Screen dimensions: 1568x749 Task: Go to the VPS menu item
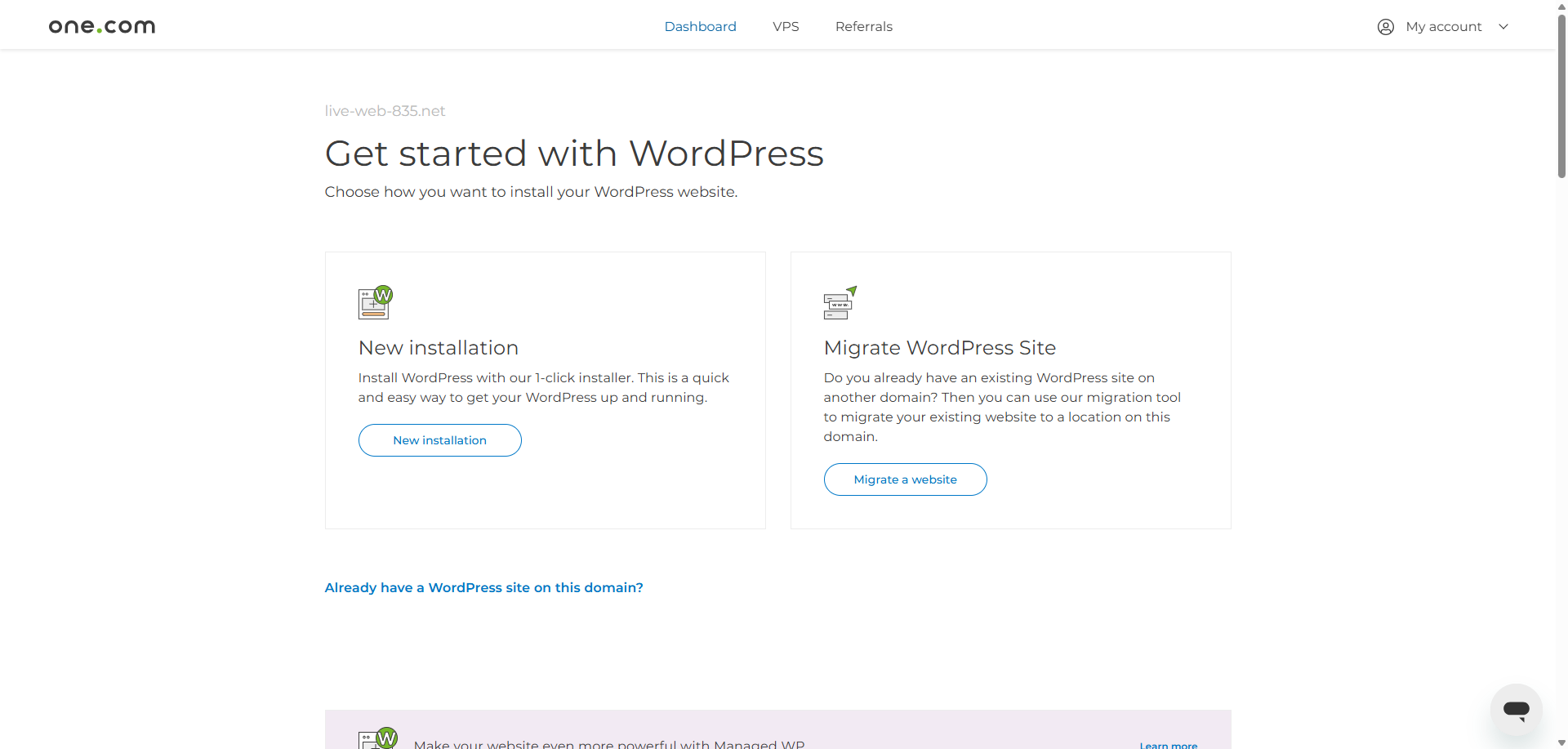[x=786, y=26]
